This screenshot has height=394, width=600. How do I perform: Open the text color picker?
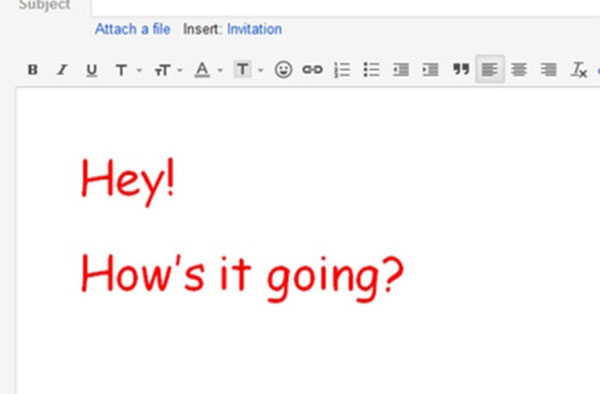pyautogui.click(x=202, y=70)
